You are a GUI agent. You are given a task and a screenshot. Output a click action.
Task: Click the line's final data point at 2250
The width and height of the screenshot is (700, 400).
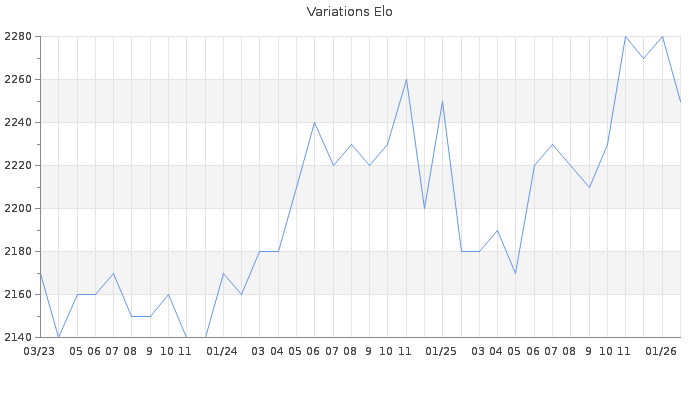(680, 101)
